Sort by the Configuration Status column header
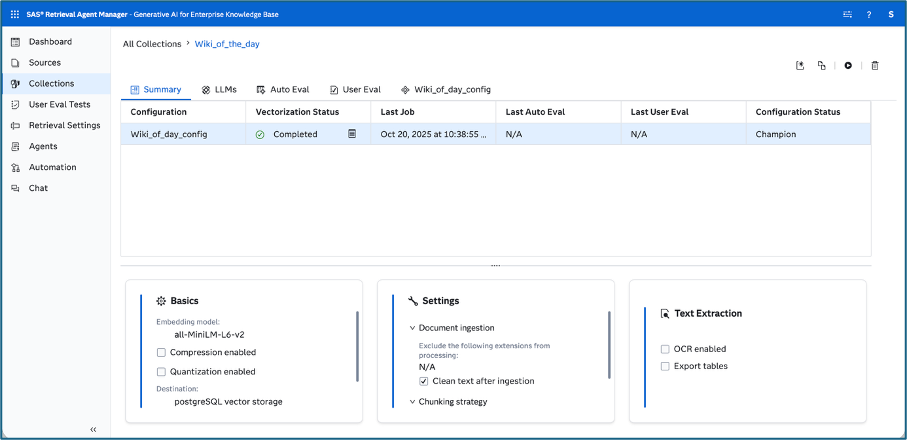Image resolution: width=908 pixels, height=440 pixels. (808, 112)
